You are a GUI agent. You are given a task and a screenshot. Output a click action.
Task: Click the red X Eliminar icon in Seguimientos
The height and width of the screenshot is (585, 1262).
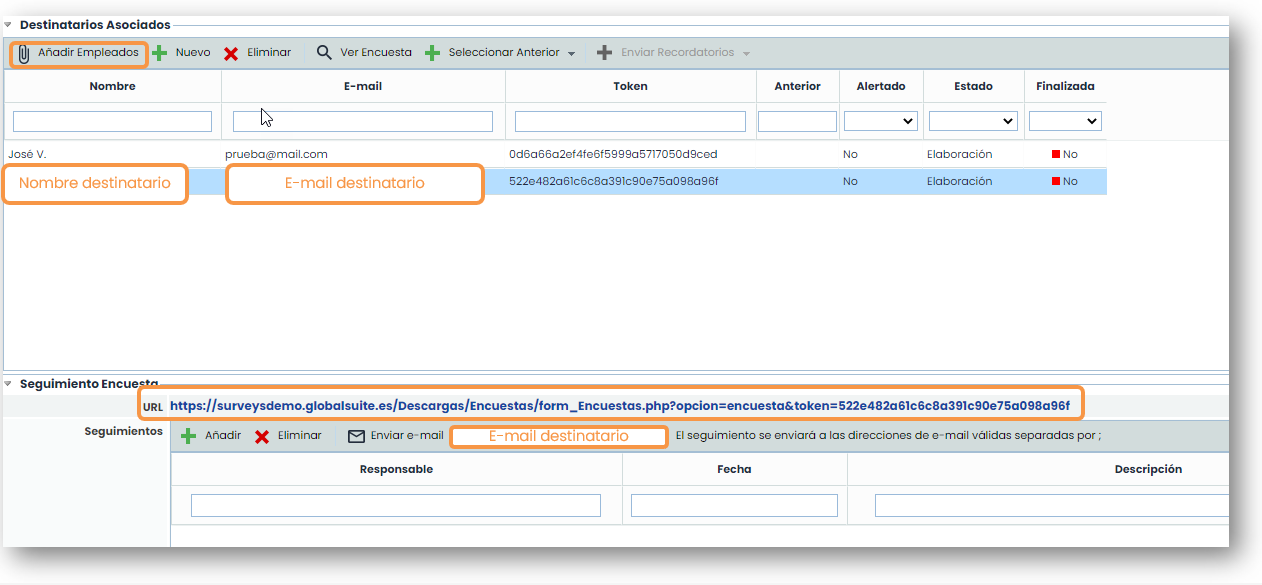(x=262, y=436)
